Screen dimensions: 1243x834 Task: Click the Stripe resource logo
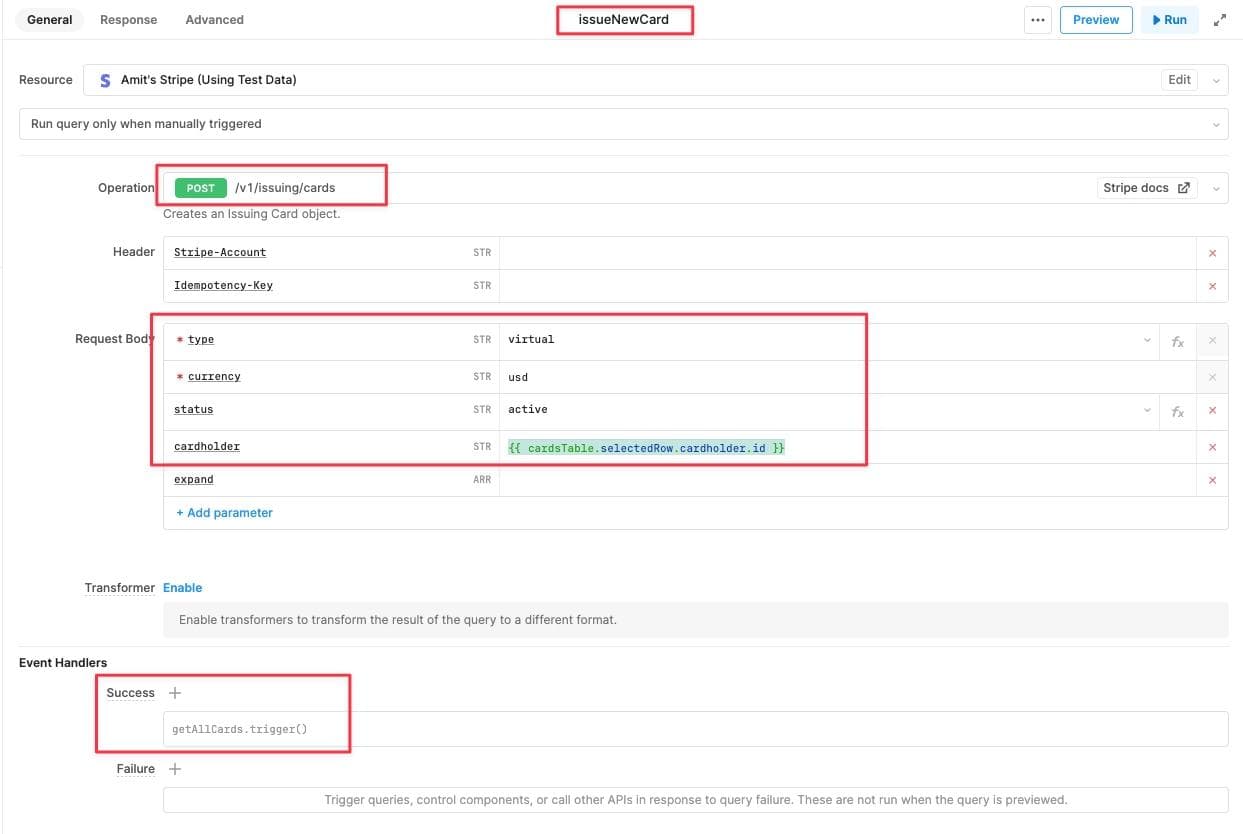tap(105, 80)
